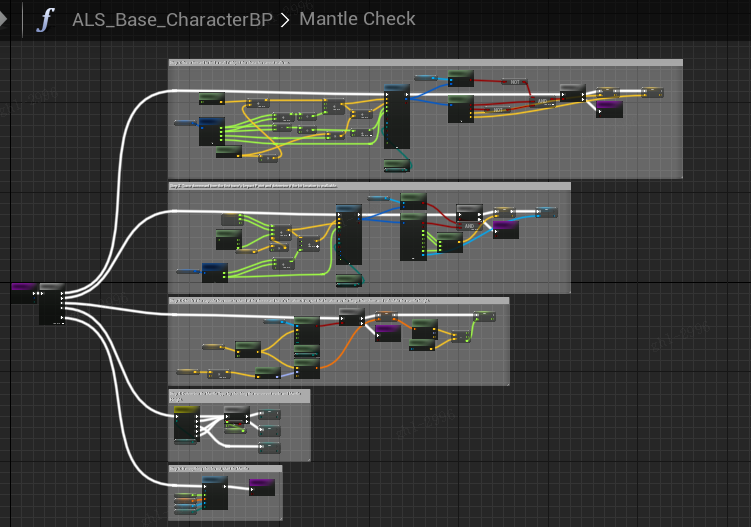Click the fifth comment box header at bottom
The image size is (751, 527).
[x=225, y=469]
